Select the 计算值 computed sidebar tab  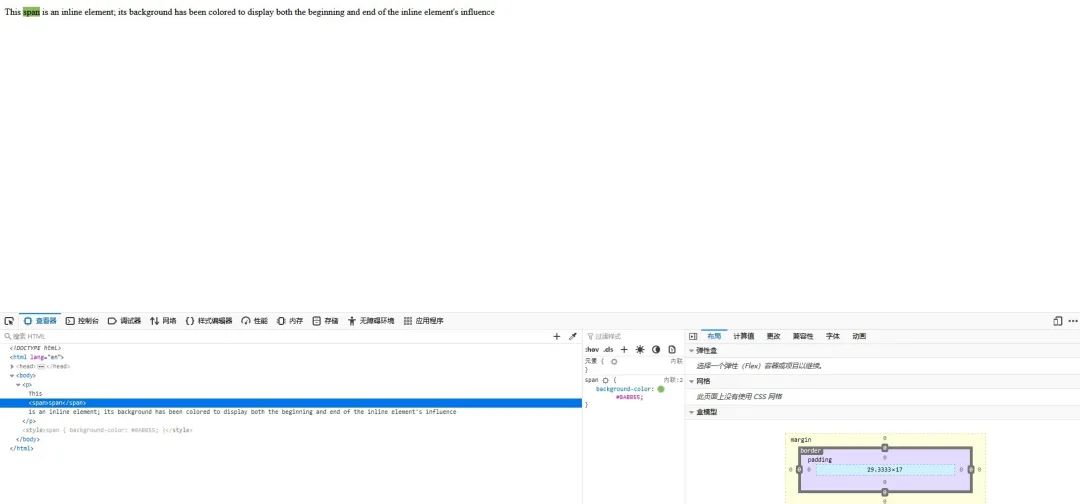pos(743,337)
